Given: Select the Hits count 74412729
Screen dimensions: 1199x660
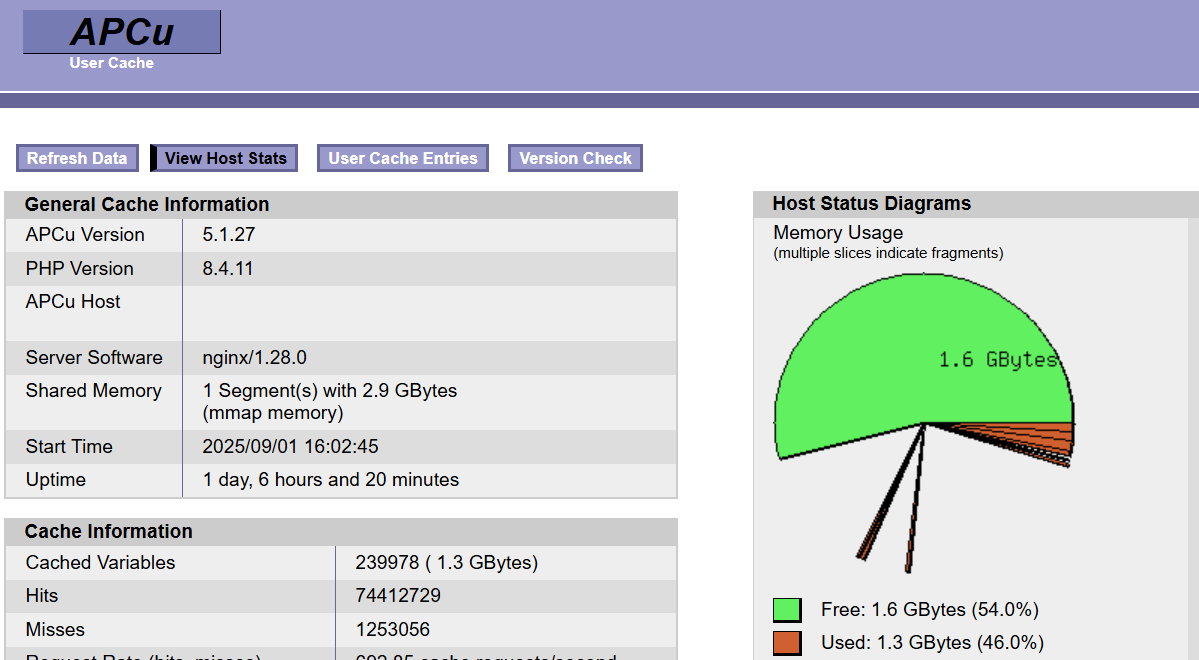Looking at the screenshot, I should tap(398, 596).
